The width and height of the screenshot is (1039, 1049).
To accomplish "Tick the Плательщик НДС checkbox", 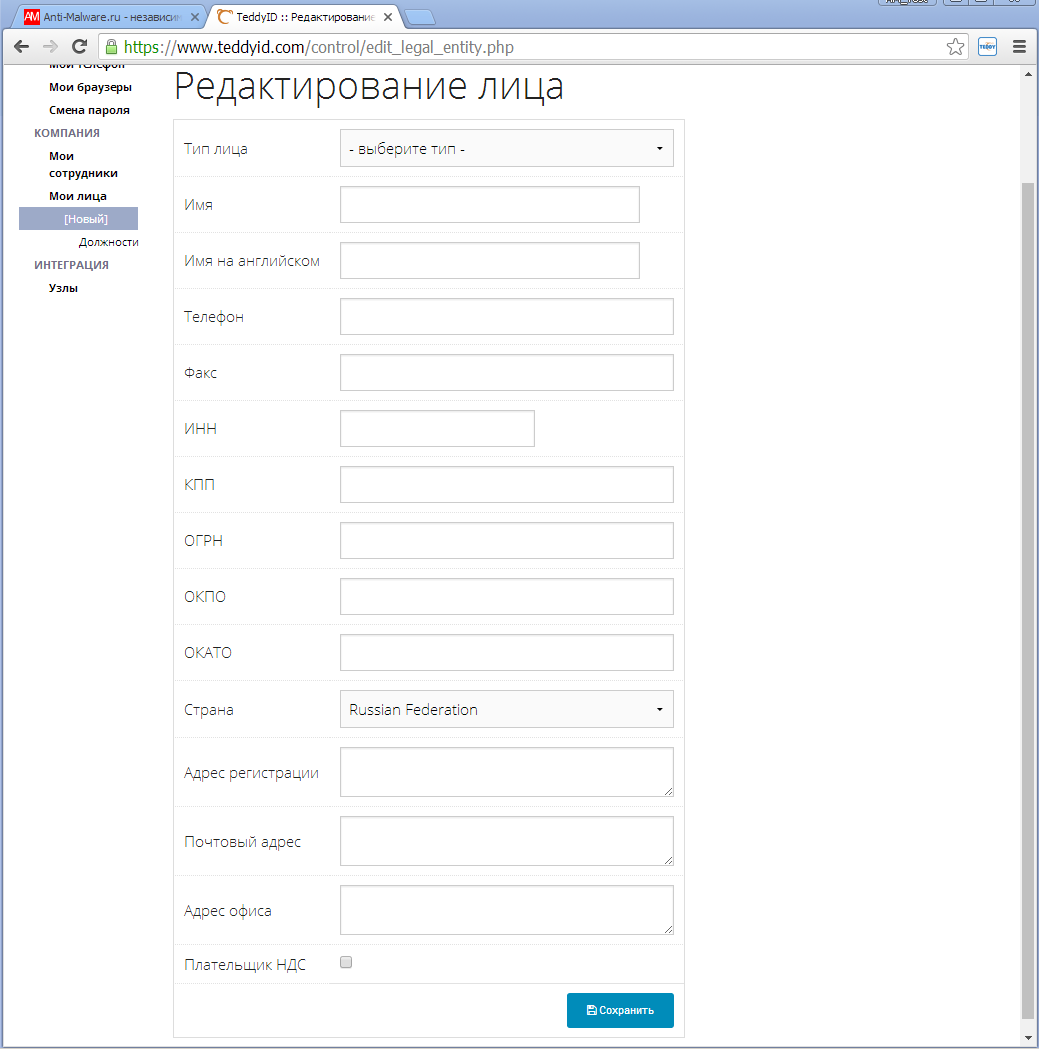I will tap(346, 963).
